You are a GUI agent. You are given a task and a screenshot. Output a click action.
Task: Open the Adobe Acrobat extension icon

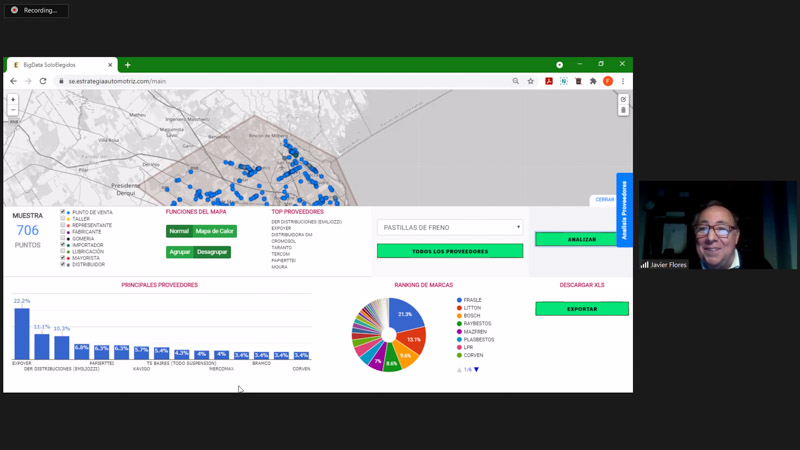pos(549,81)
